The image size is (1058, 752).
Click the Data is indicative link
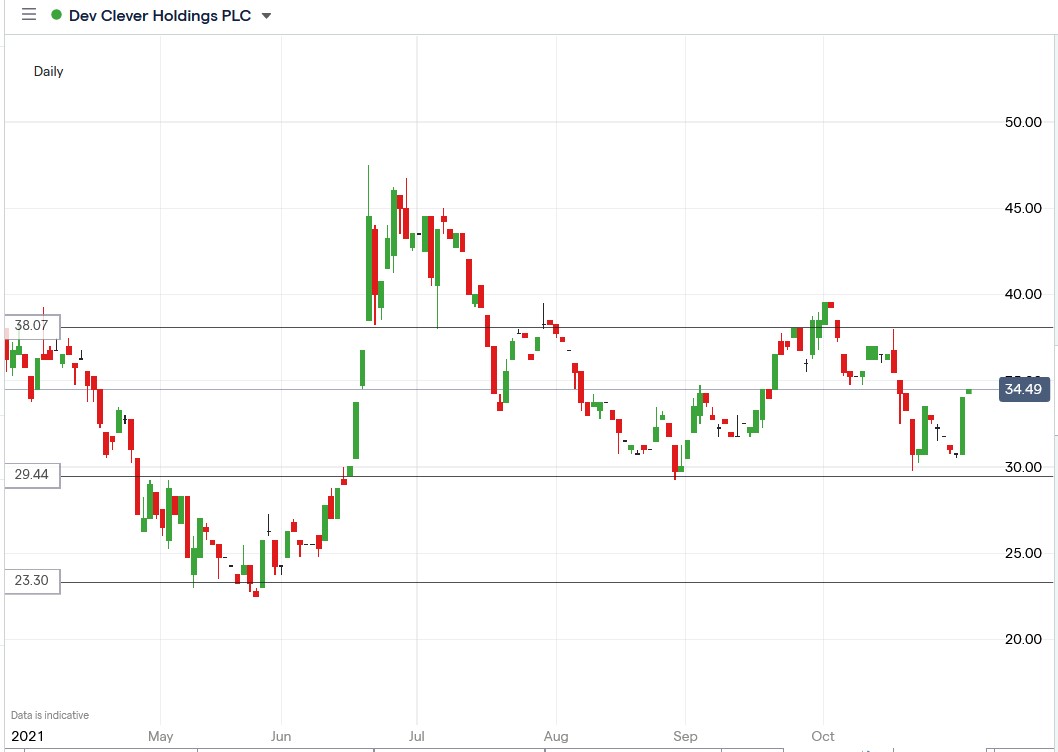click(x=48, y=714)
